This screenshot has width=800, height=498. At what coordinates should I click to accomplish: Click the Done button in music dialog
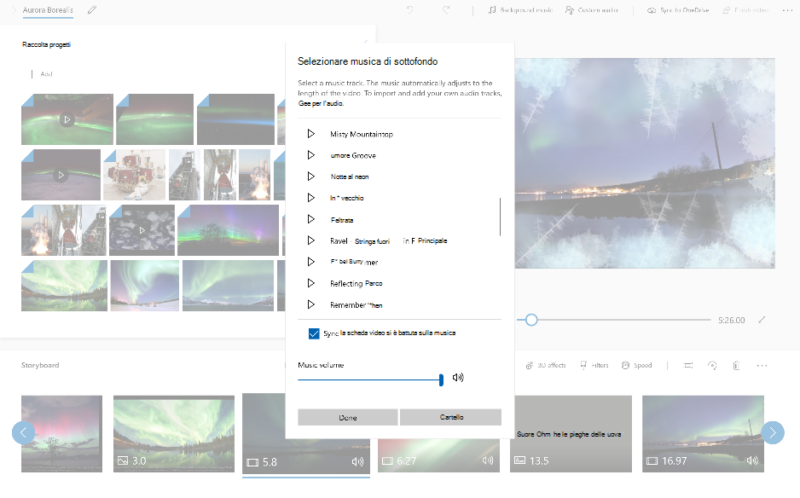click(x=348, y=417)
